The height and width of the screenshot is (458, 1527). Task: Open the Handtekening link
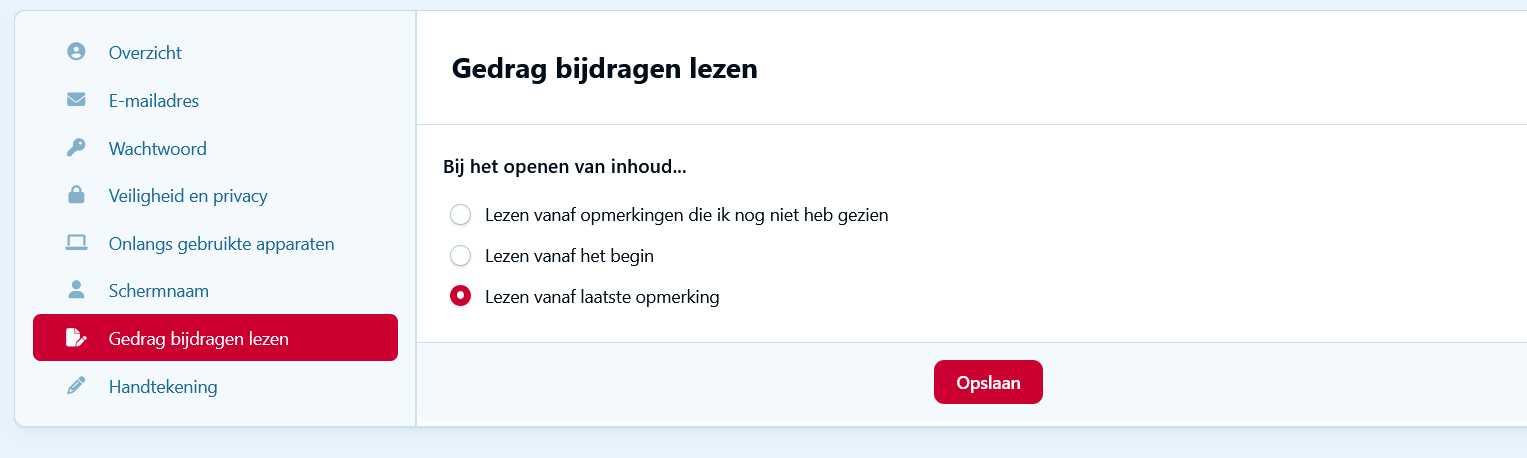click(x=163, y=386)
